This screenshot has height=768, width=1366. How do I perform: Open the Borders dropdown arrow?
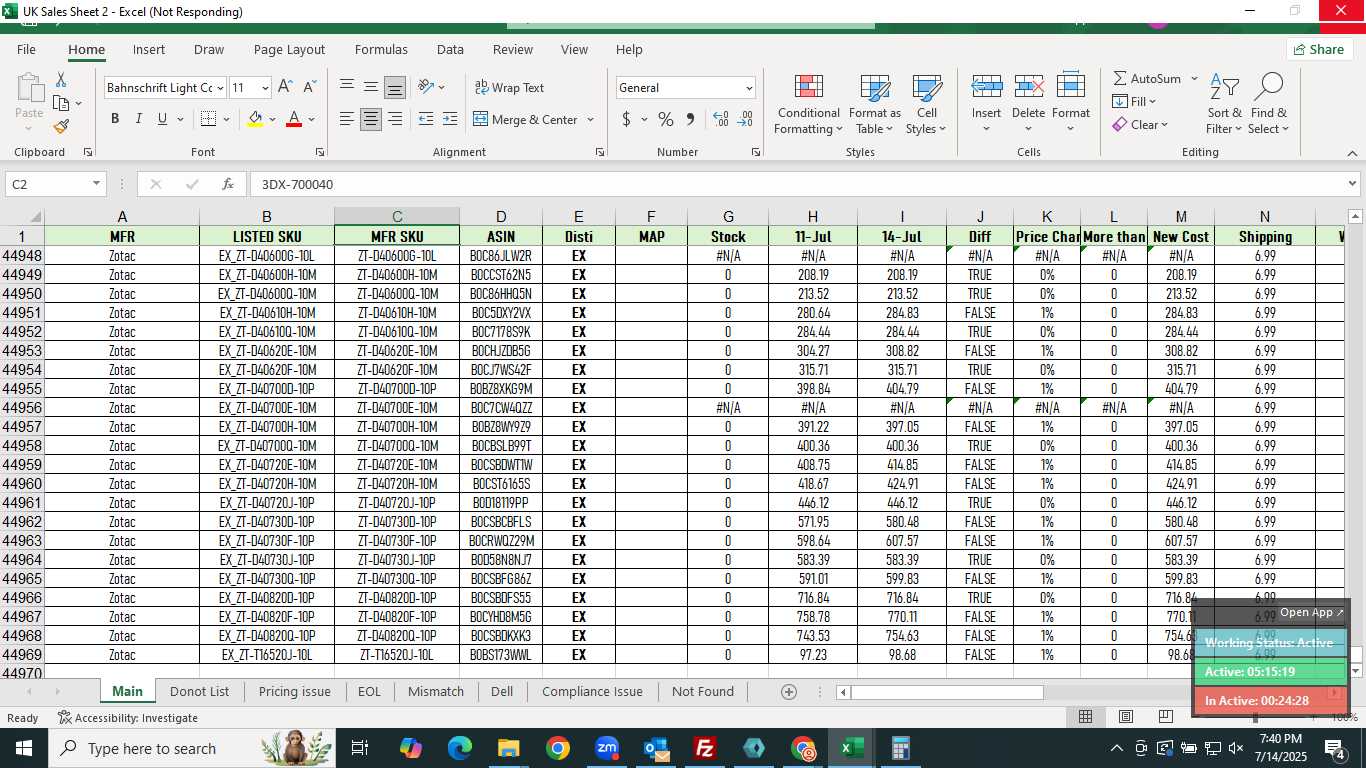click(227, 119)
